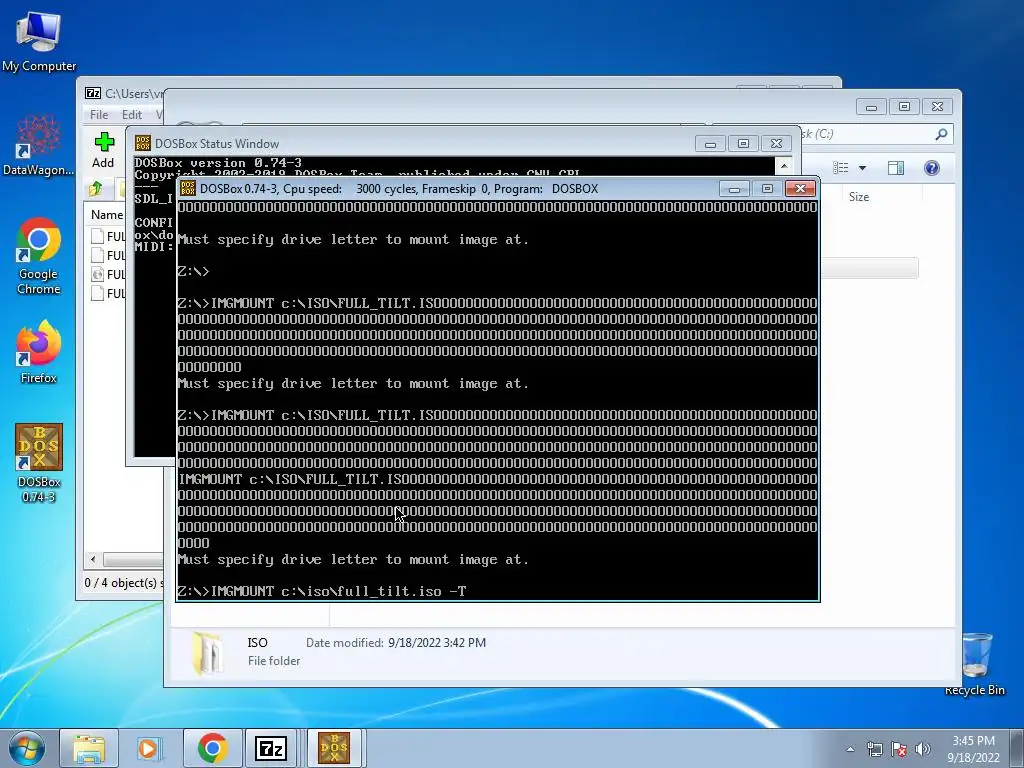The image size is (1024, 768).
Task: Minimize the DOSBox Status Window
Action: [710, 144]
